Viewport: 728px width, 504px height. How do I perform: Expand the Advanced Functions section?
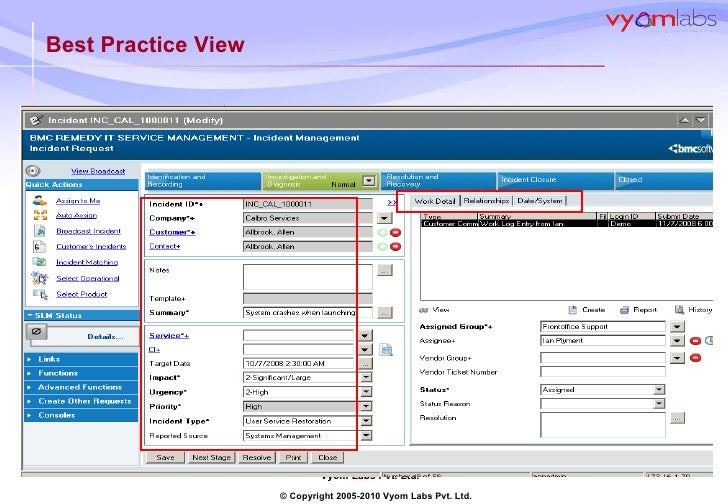click(x=81, y=387)
